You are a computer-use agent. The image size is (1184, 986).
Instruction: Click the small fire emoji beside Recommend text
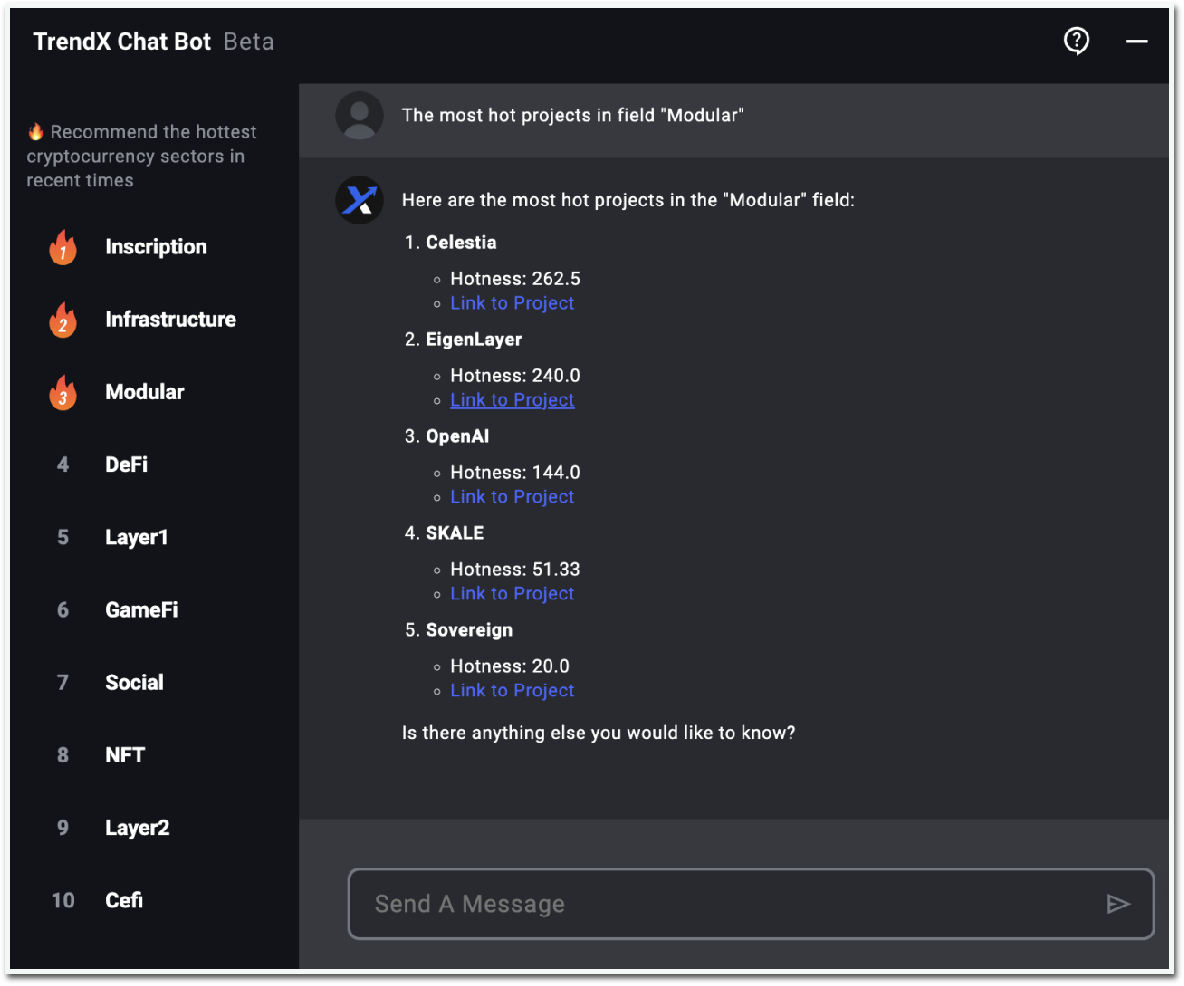pyautogui.click(x=35, y=131)
